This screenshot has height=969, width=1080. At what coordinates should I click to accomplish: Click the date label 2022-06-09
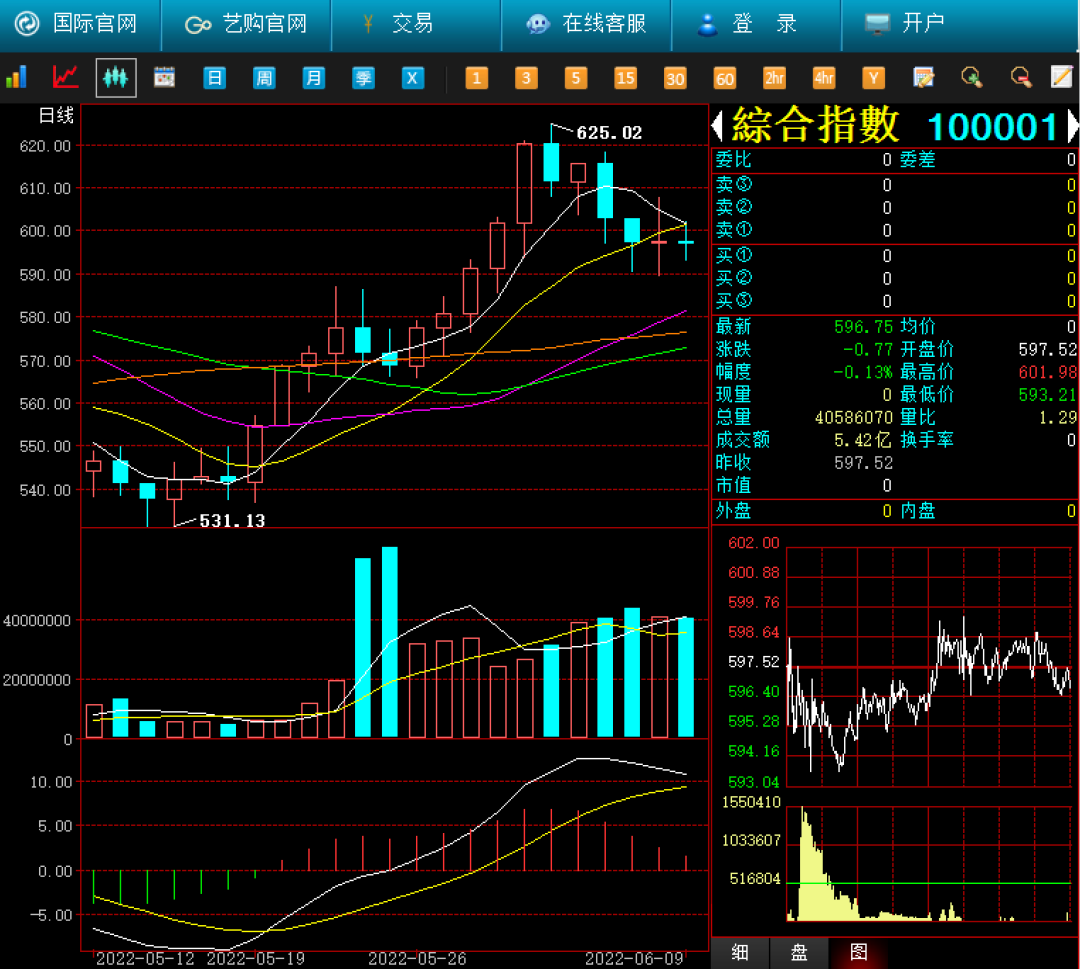point(634,959)
